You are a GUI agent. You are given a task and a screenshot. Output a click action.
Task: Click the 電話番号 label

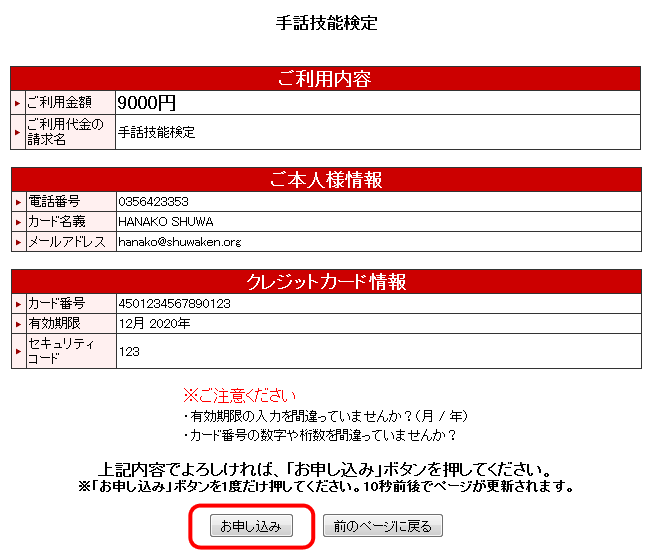click(54, 202)
